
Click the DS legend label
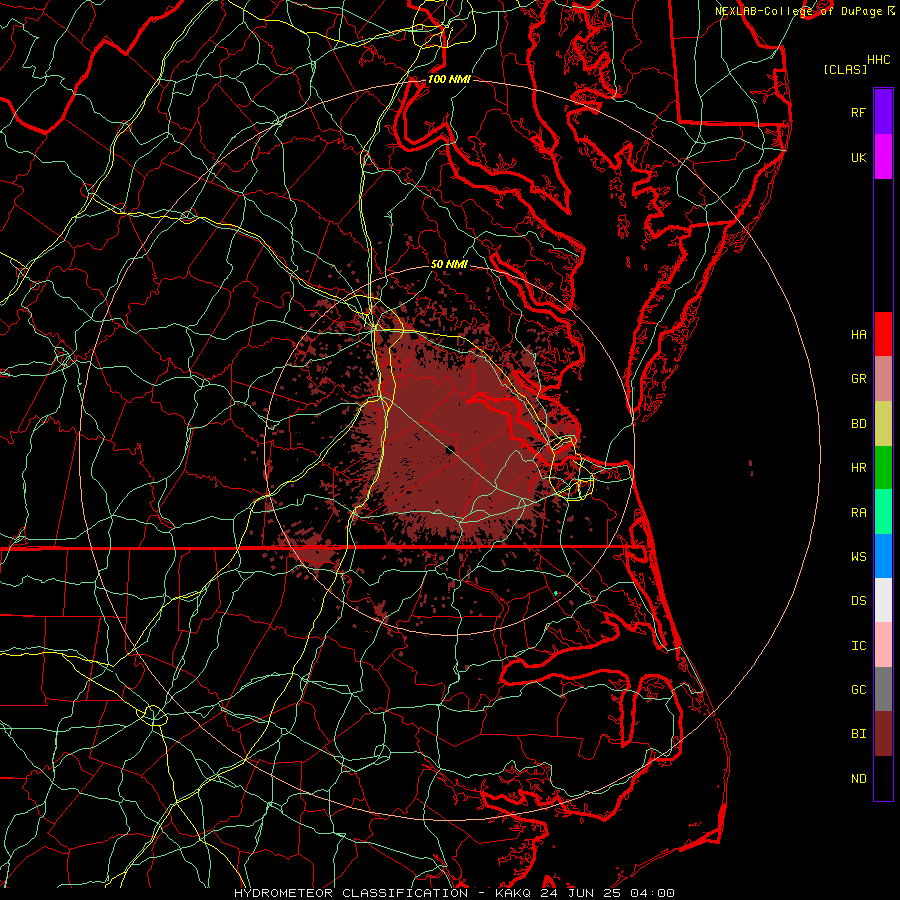pos(858,601)
